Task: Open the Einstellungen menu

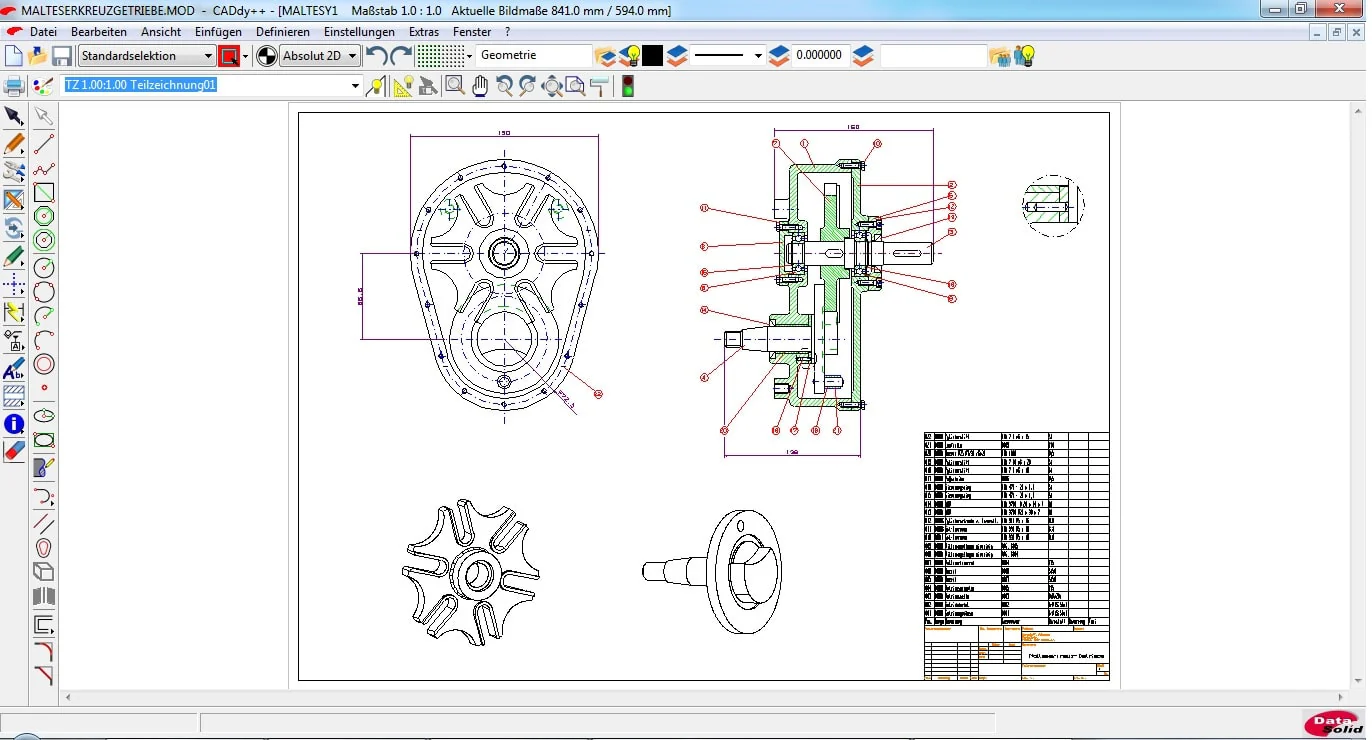Action: click(x=359, y=32)
